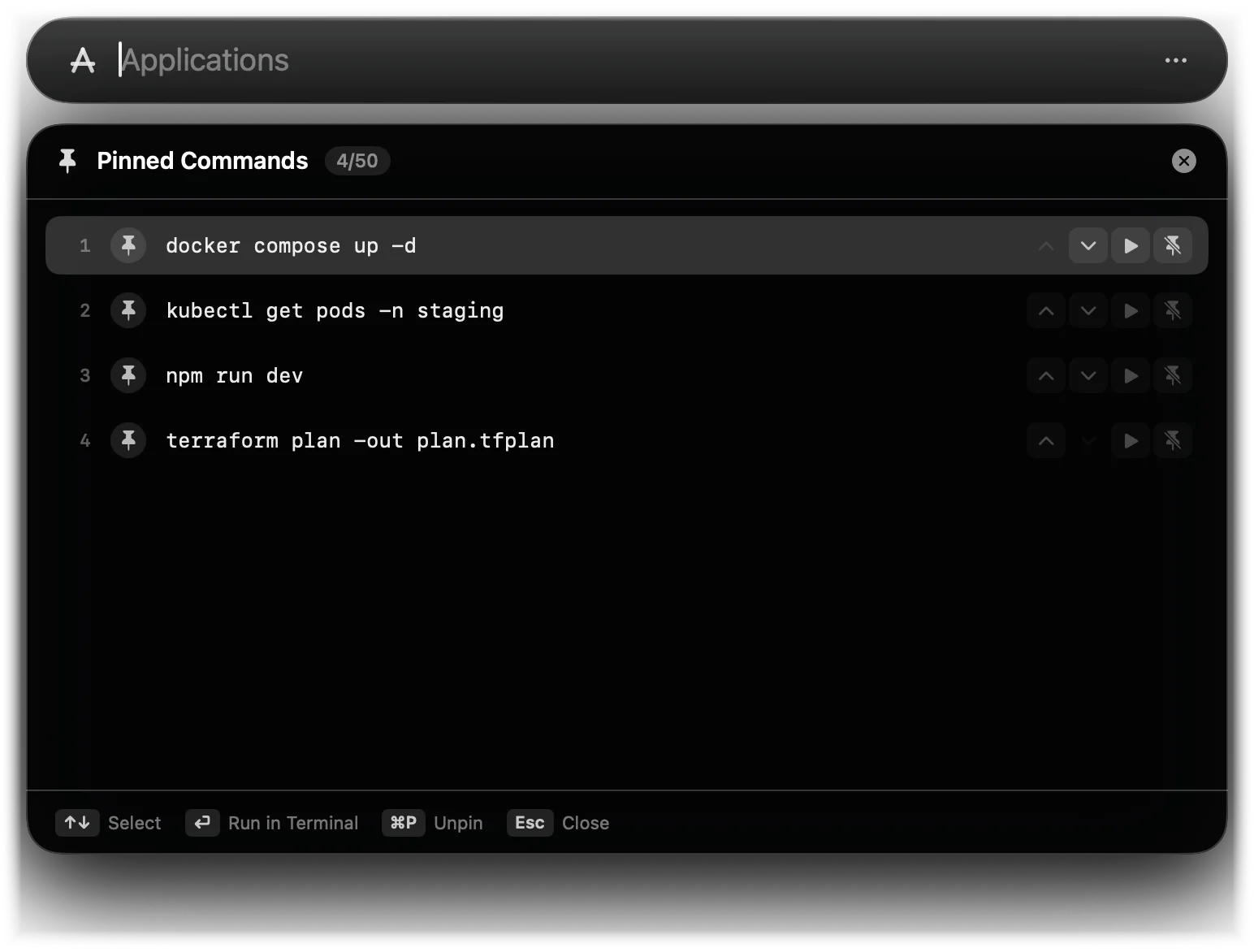
Task: Unpin kubectl get pods using crossed-pin icon
Action: [x=1173, y=310]
